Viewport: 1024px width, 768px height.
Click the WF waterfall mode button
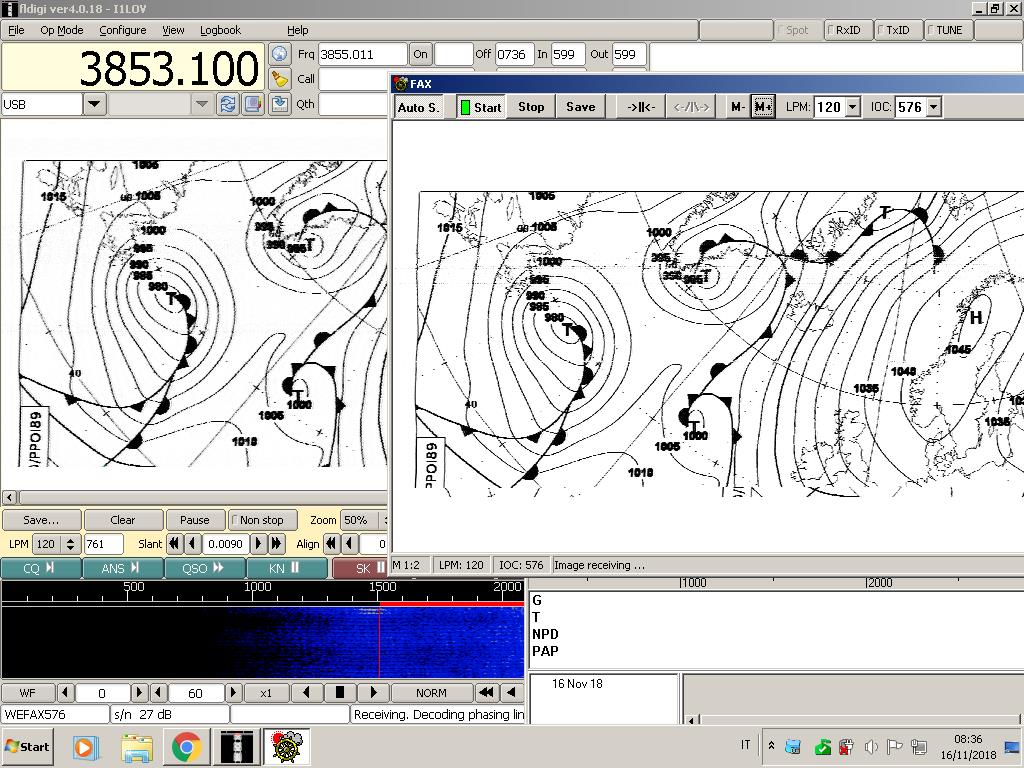27,692
